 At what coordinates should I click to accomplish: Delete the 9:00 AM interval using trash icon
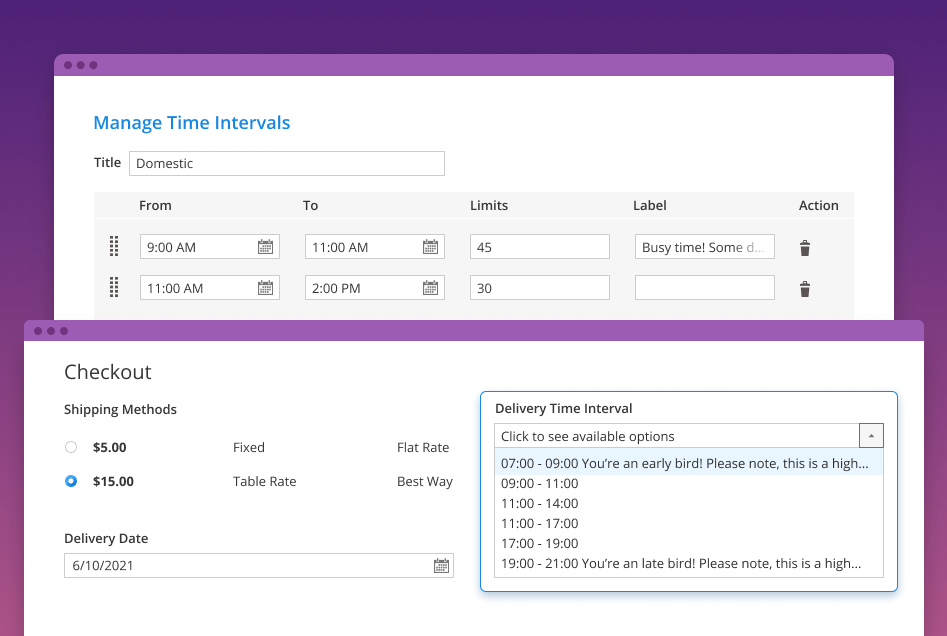(x=805, y=246)
